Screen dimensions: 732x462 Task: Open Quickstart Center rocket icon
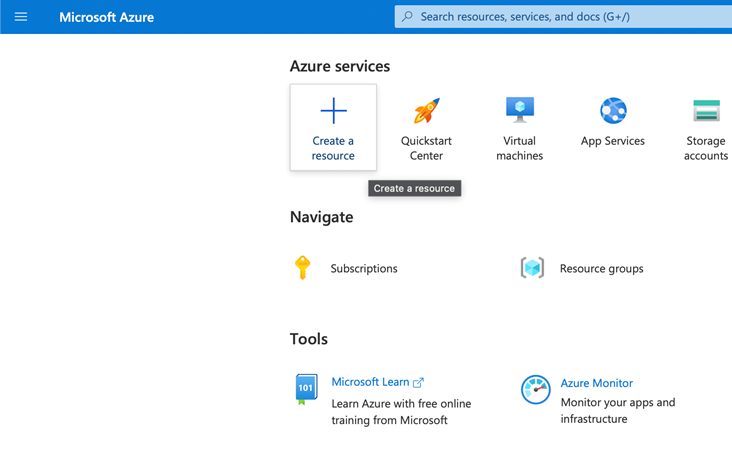426,111
